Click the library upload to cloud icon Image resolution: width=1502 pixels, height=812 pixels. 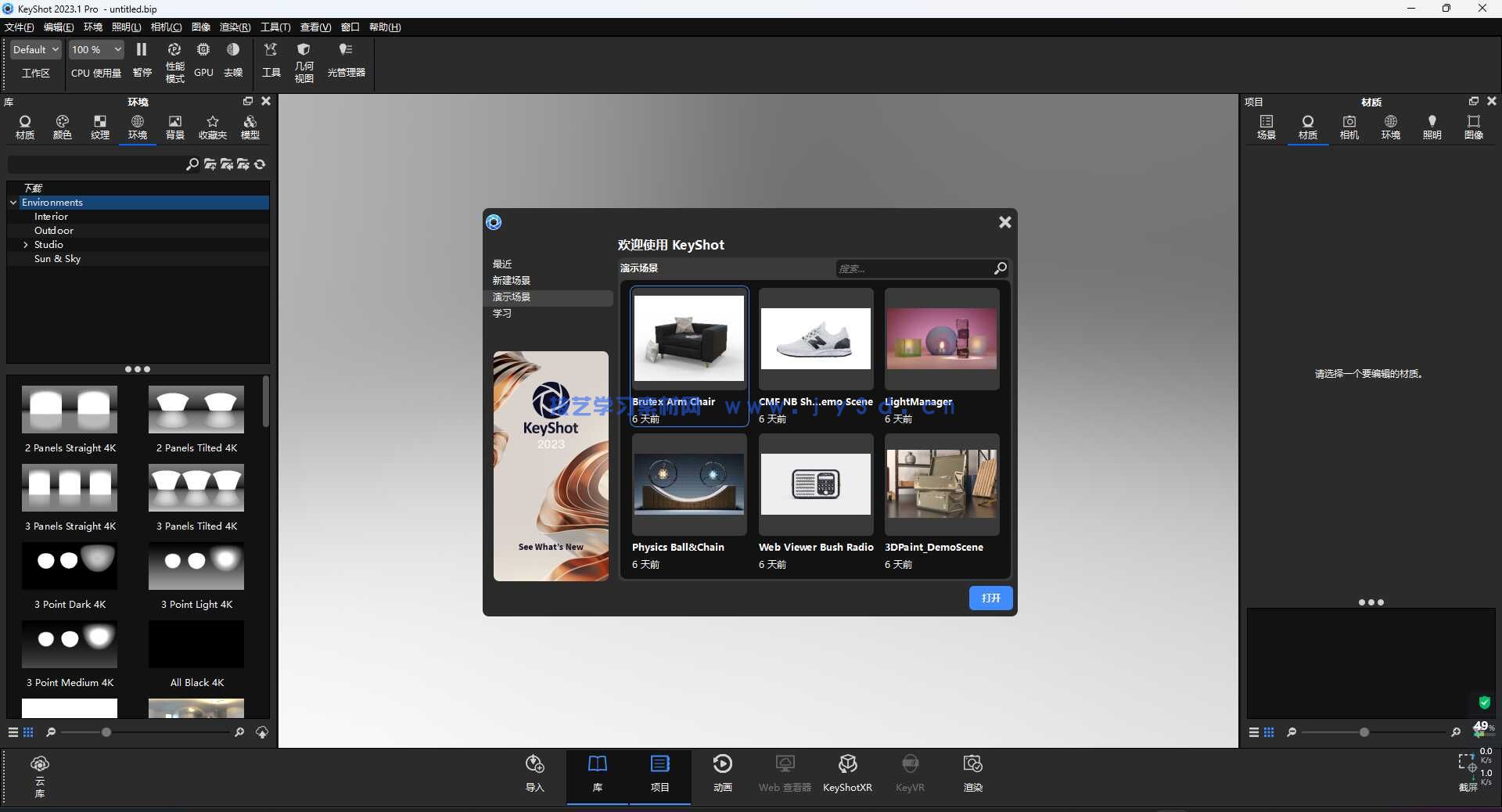262,732
